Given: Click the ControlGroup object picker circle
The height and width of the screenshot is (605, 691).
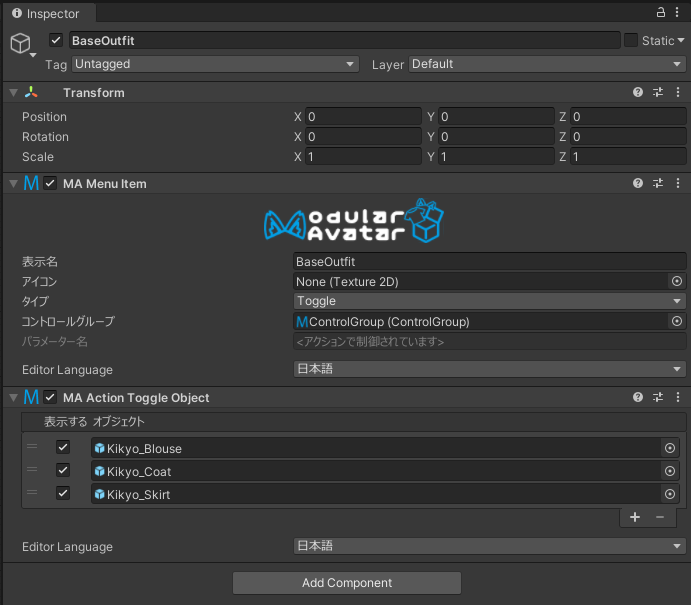Looking at the screenshot, I should tap(677, 321).
